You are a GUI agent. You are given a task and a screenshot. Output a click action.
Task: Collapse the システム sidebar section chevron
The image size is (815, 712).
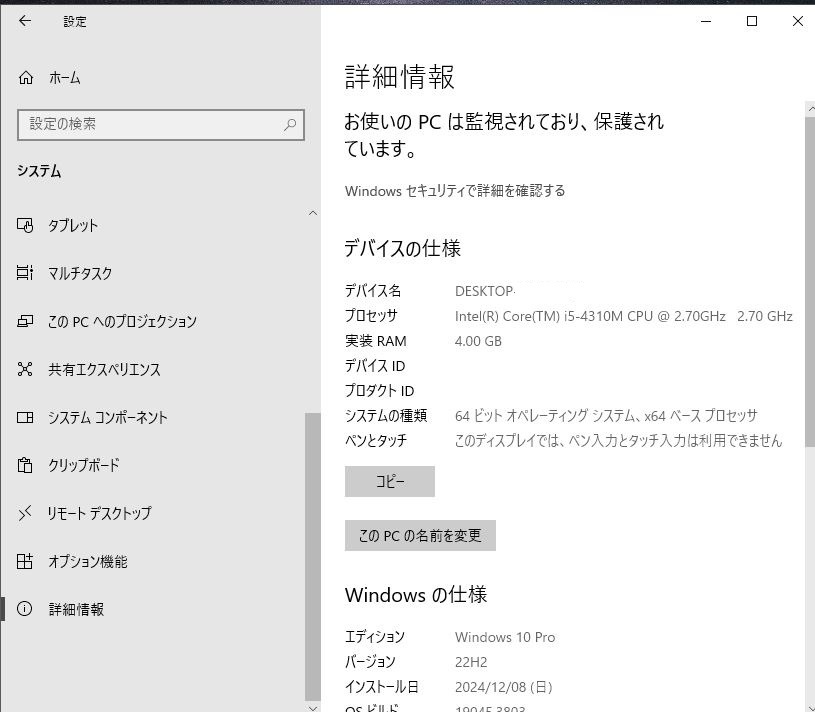point(313,213)
